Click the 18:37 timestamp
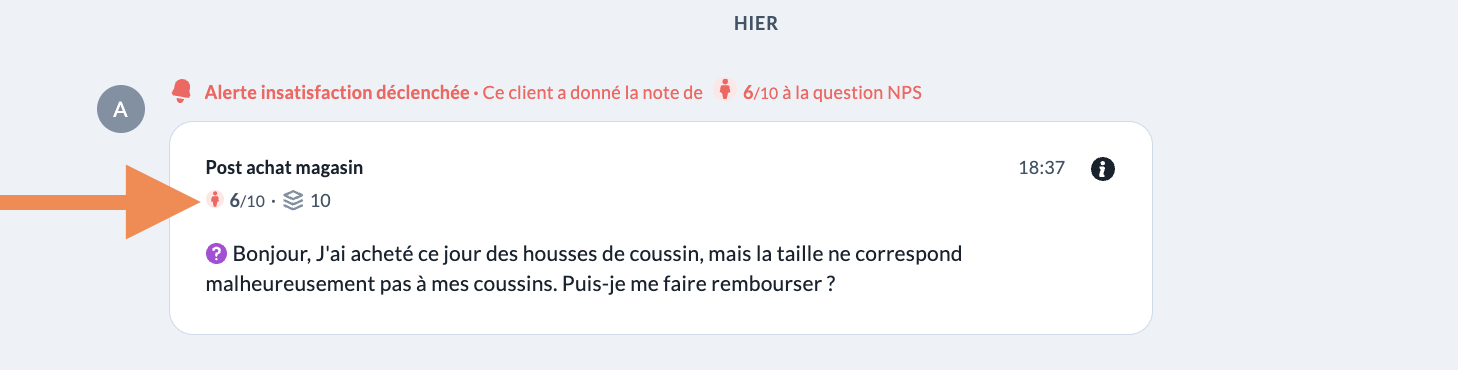 1041,169
